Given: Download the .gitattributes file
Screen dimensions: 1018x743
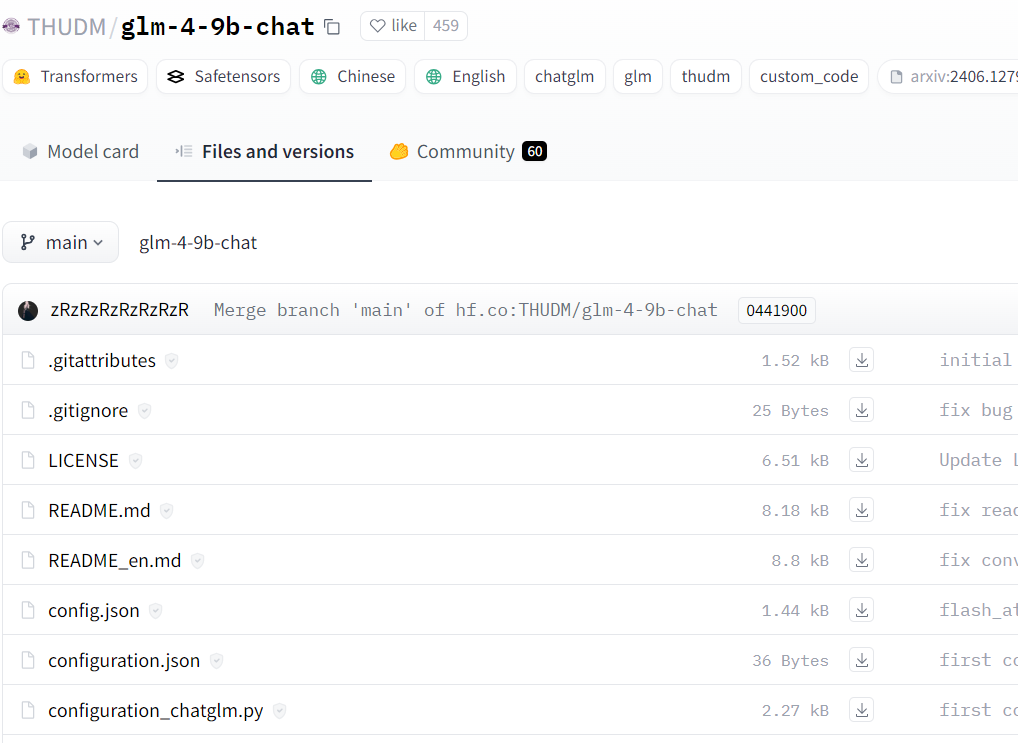Looking at the screenshot, I should 862,360.
